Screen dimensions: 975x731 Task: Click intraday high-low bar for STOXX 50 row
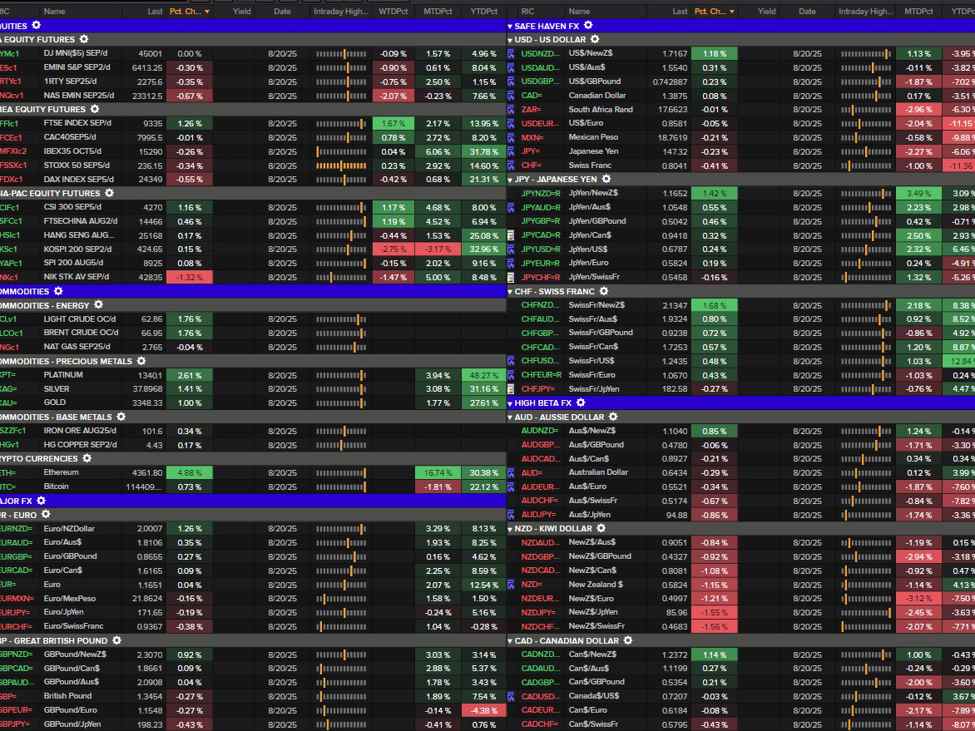341,165
